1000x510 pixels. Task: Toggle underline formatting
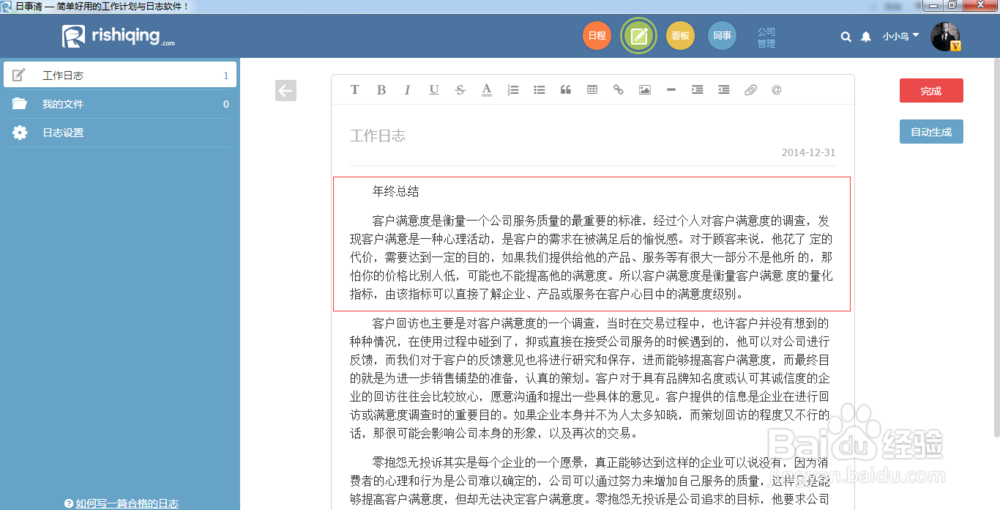(434, 90)
